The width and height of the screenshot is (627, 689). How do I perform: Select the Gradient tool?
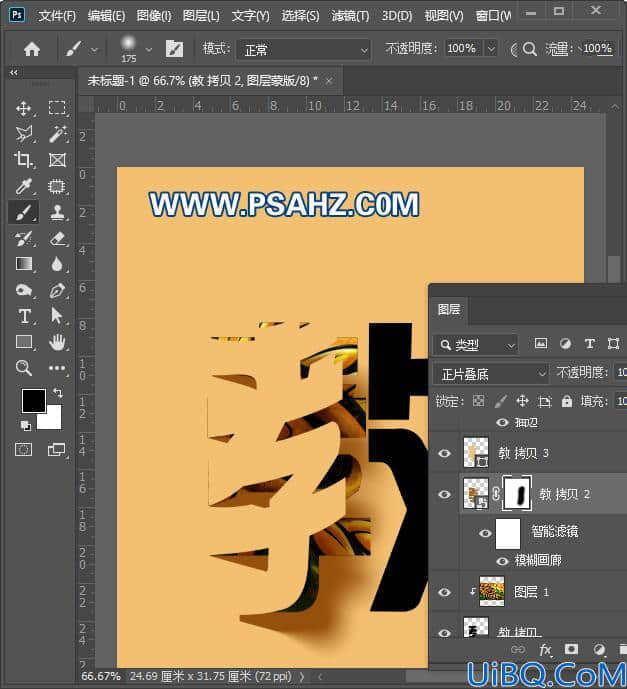click(x=23, y=264)
